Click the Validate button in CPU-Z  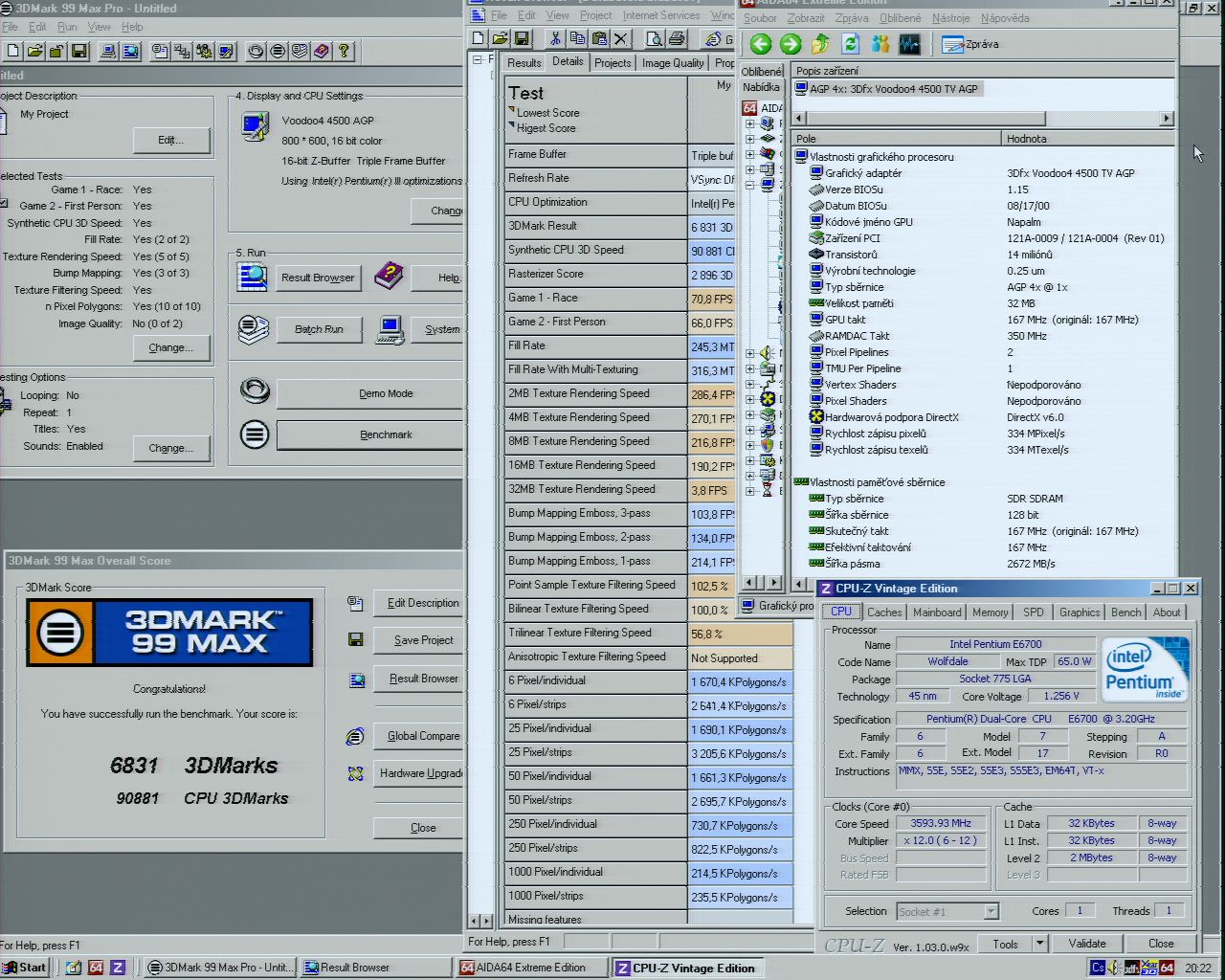pyautogui.click(x=1087, y=944)
